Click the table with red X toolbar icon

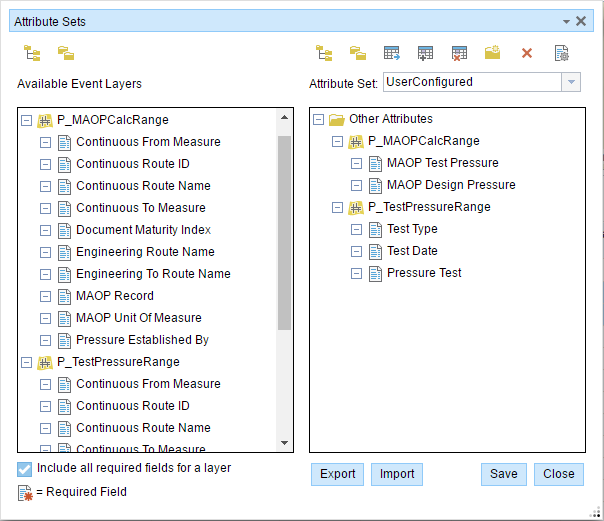[x=459, y=53]
